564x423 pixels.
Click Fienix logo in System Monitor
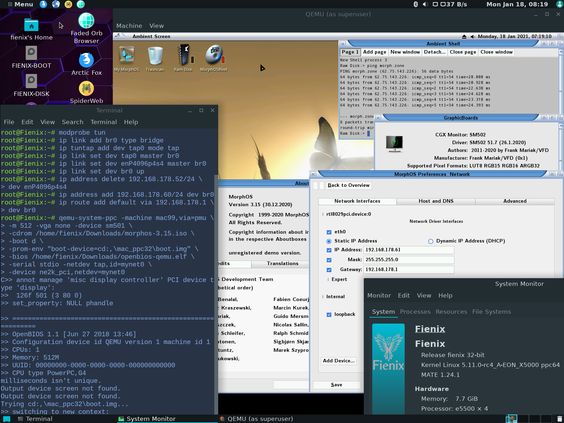pos(388,368)
